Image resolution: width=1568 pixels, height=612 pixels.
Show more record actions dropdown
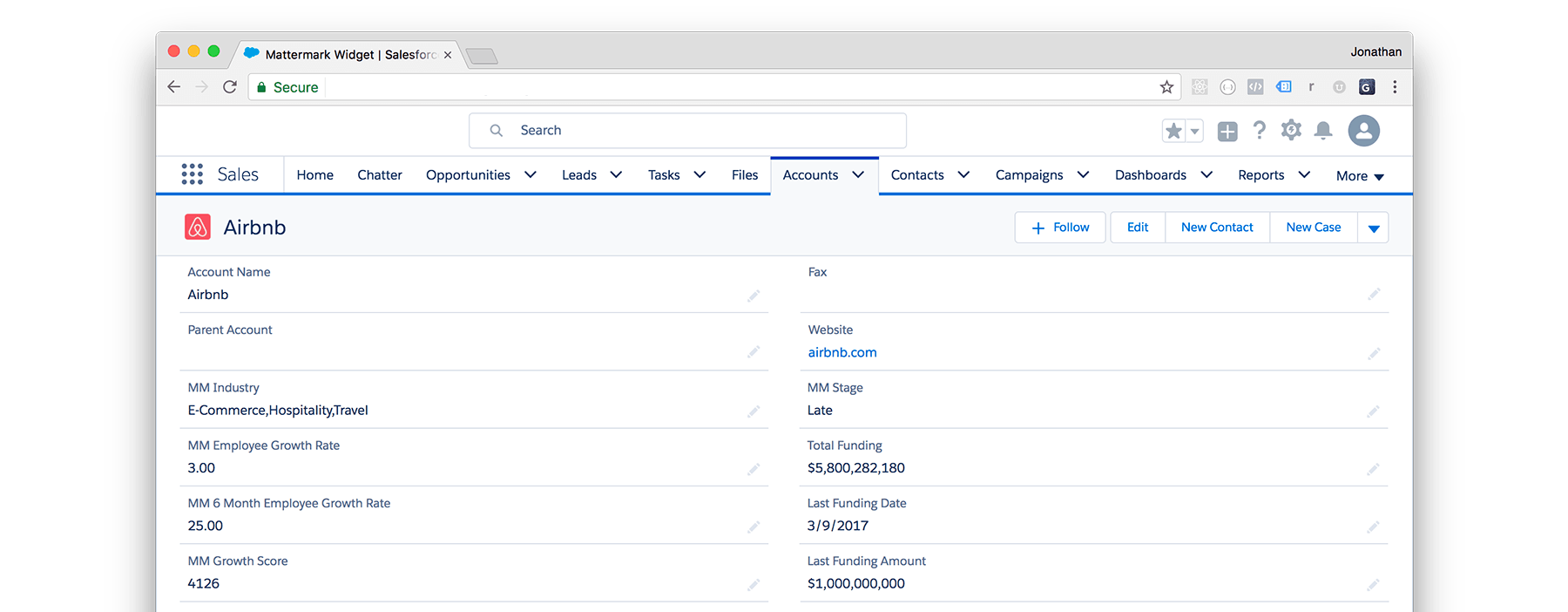click(x=1374, y=228)
